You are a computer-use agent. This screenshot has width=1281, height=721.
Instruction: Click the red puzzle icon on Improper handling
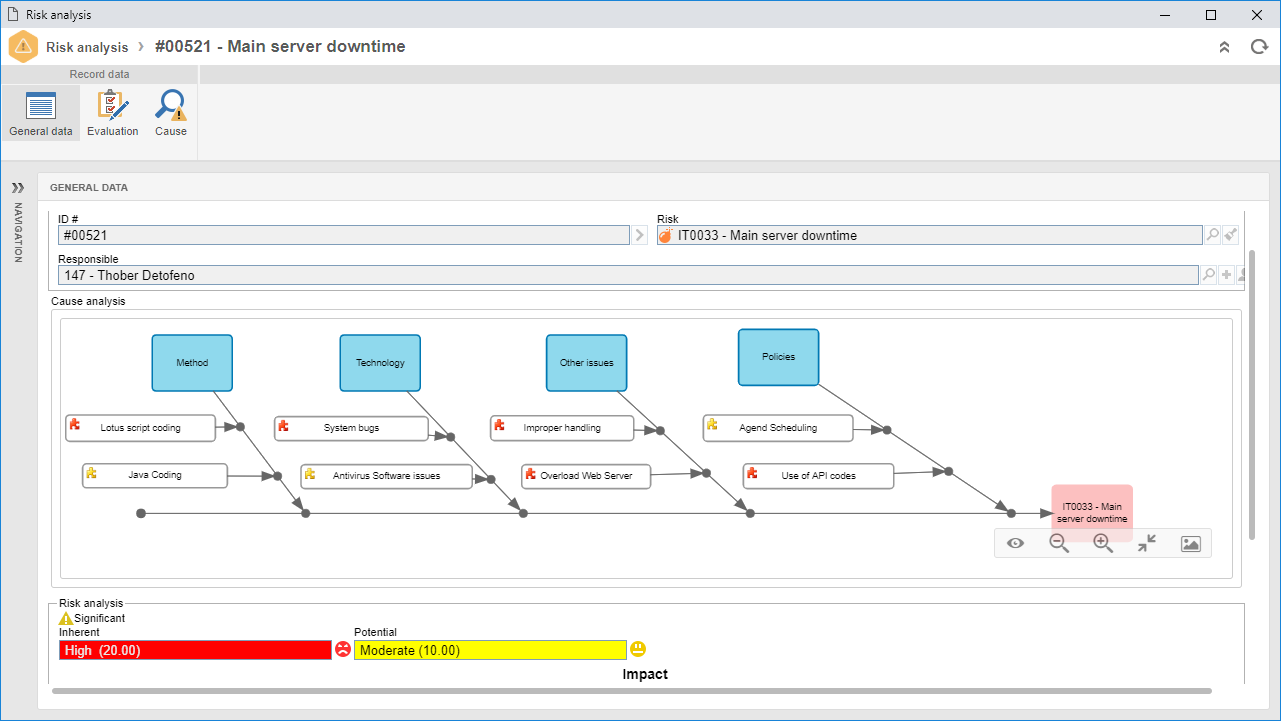point(499,425)
